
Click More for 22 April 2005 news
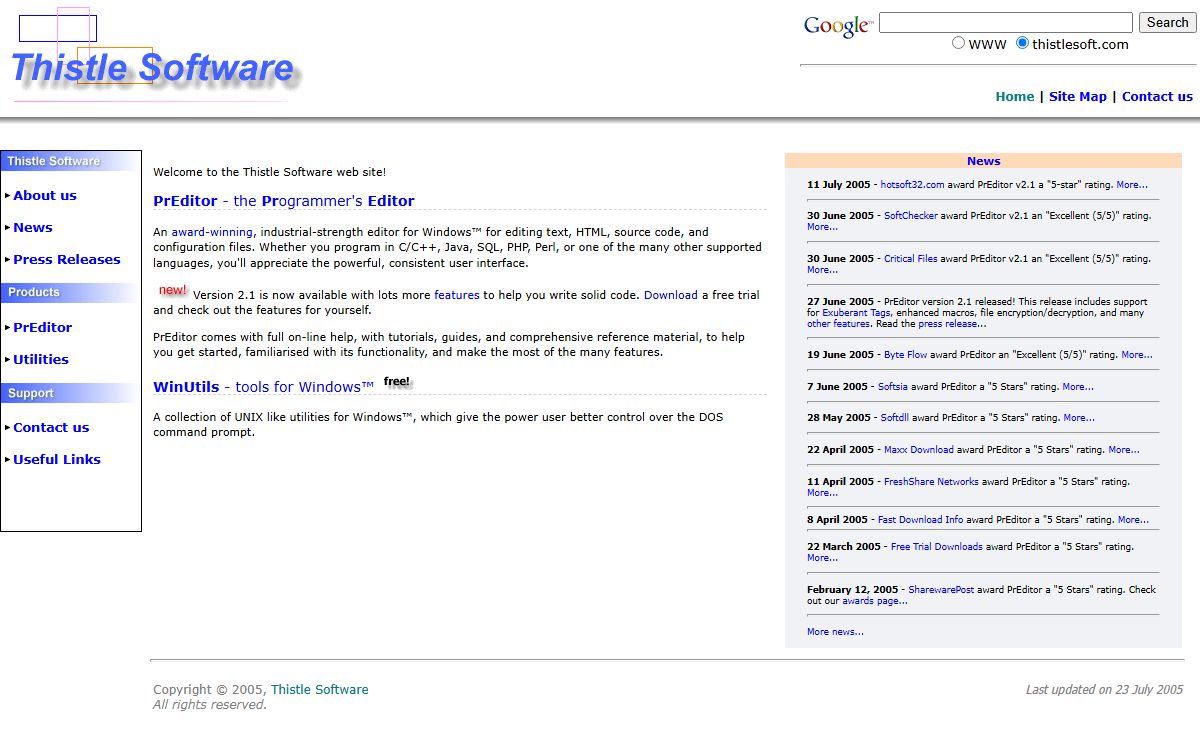[x=1124, y=450]
